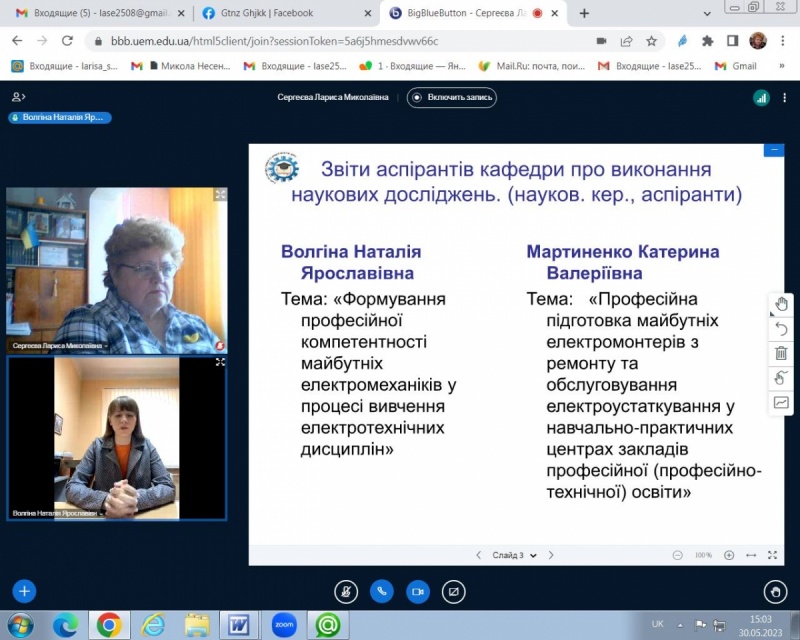The height and width of the screenshot is (640, 800).
Task: Toggle screen sharing button
Action: pyautogui.click(x=454, y=590)
